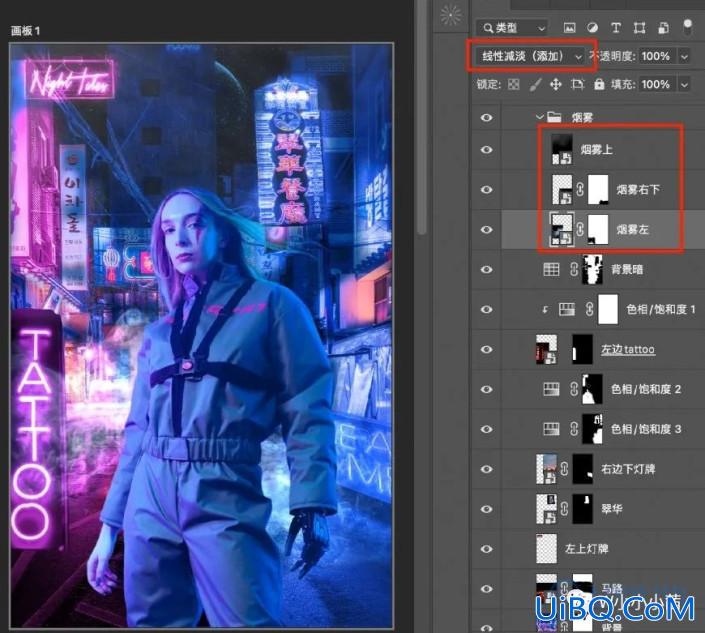Click mask link icon on 色相/饱和度 2

click(574, 389)
